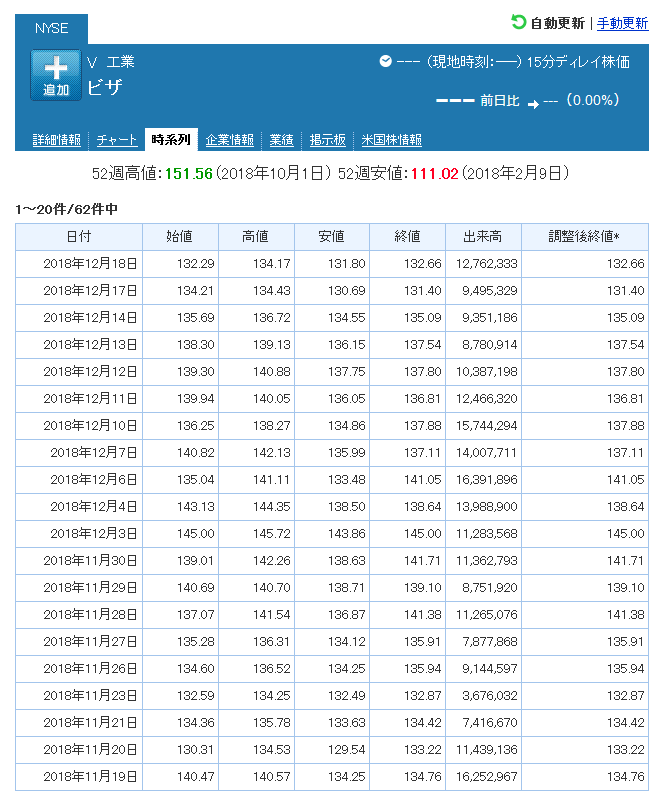The height and width of the screenshot is (806, 666).
Task: Click the 安値 column header
Action: [x=331, y=236]
